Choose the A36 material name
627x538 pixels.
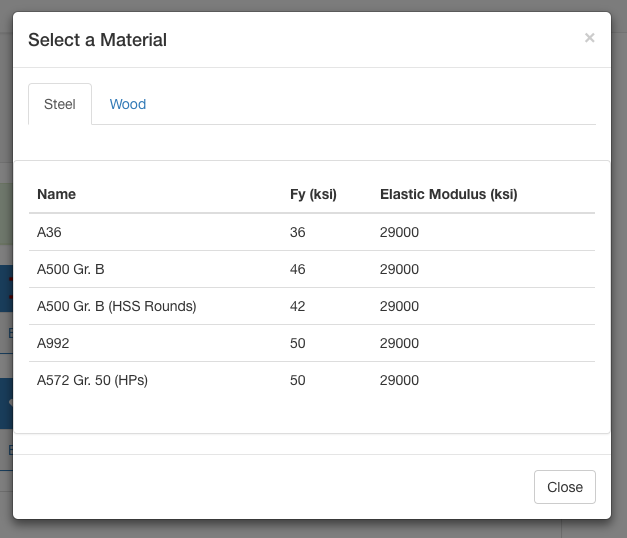(49, 232)
